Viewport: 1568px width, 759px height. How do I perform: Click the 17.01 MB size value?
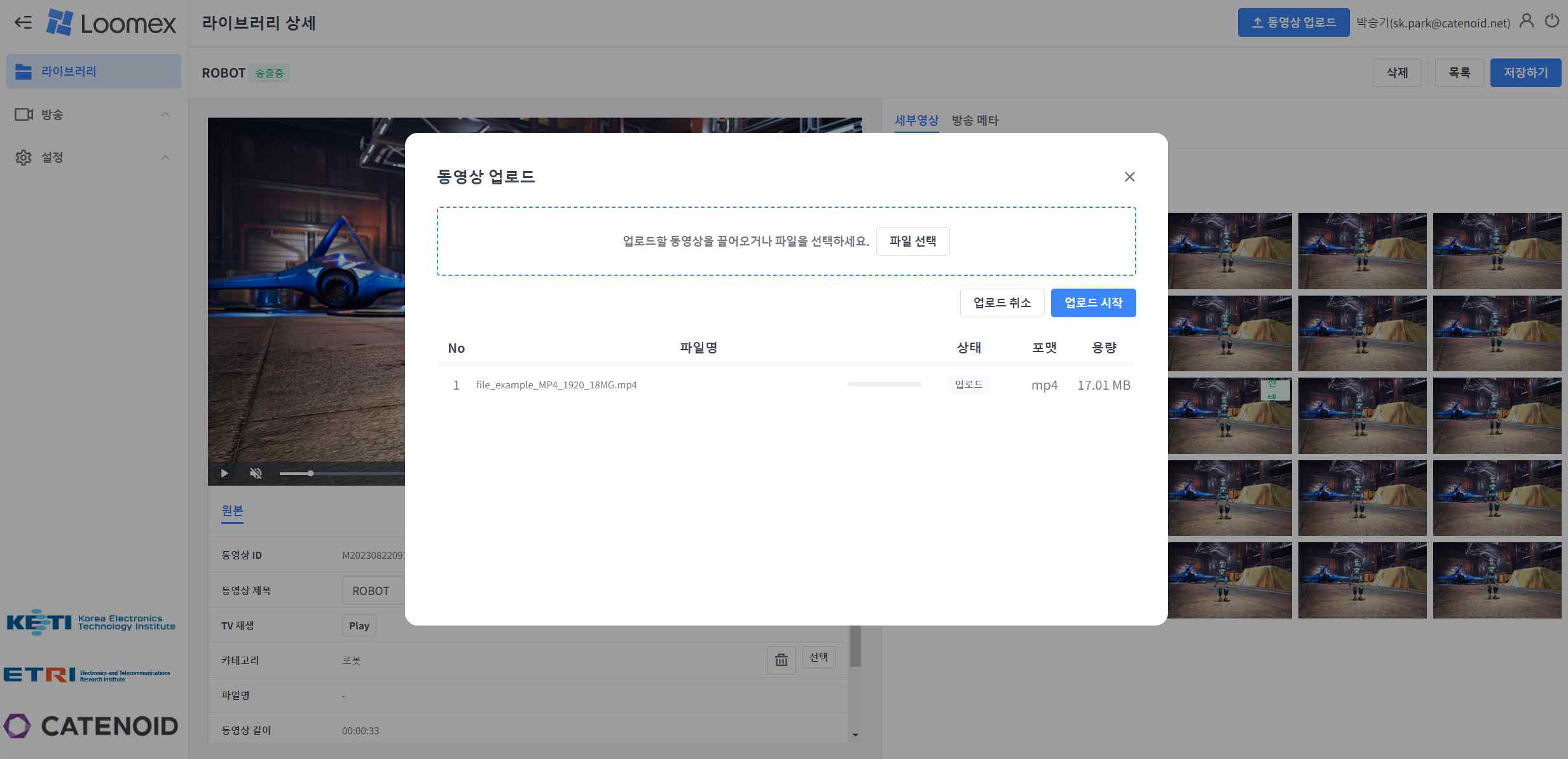click(1104, 385)
